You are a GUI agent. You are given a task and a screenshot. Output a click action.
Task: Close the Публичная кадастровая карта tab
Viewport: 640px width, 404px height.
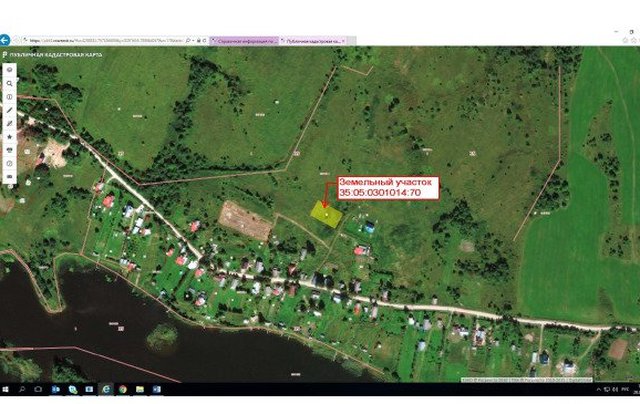tap(343, 41)
